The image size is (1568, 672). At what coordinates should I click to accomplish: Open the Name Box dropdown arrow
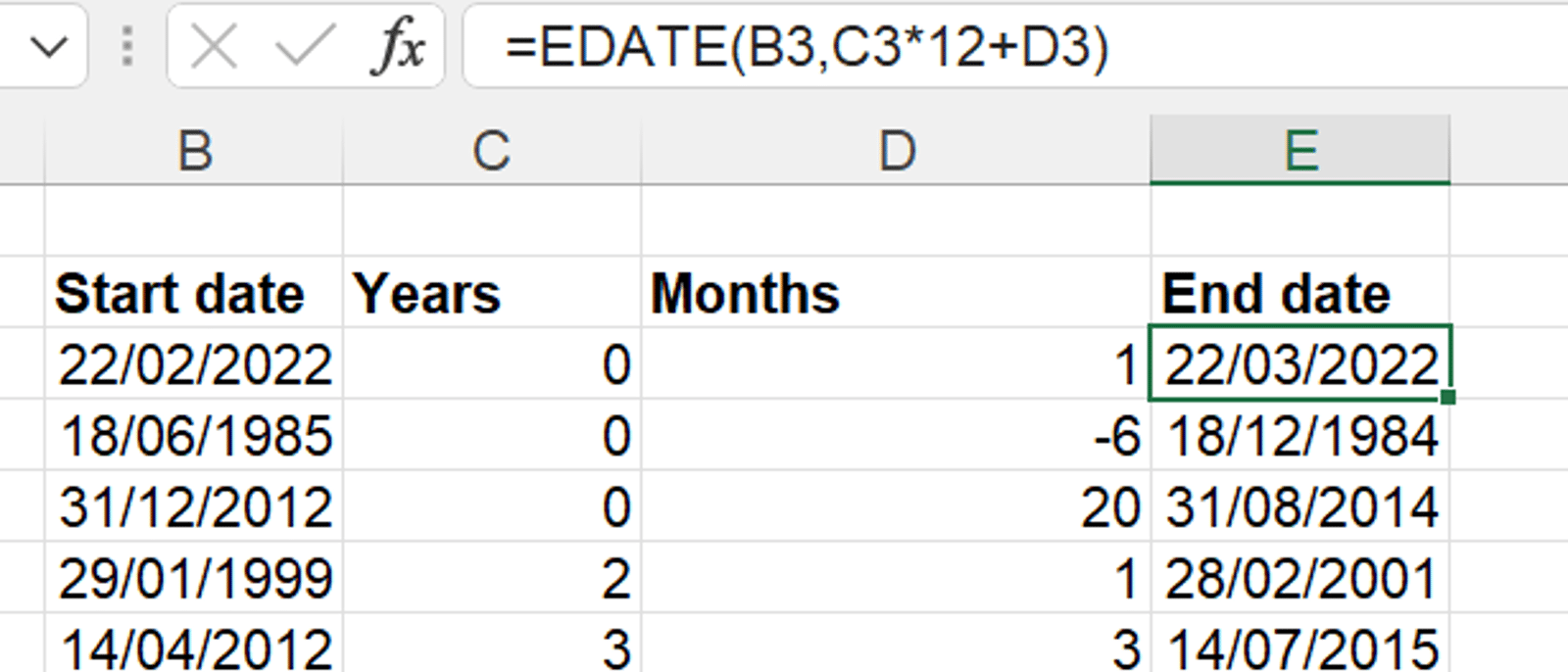48,46
